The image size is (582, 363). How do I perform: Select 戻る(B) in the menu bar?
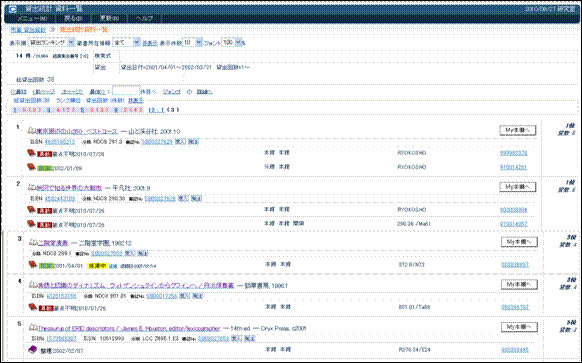pyautogui.click(x=73, y=18)
